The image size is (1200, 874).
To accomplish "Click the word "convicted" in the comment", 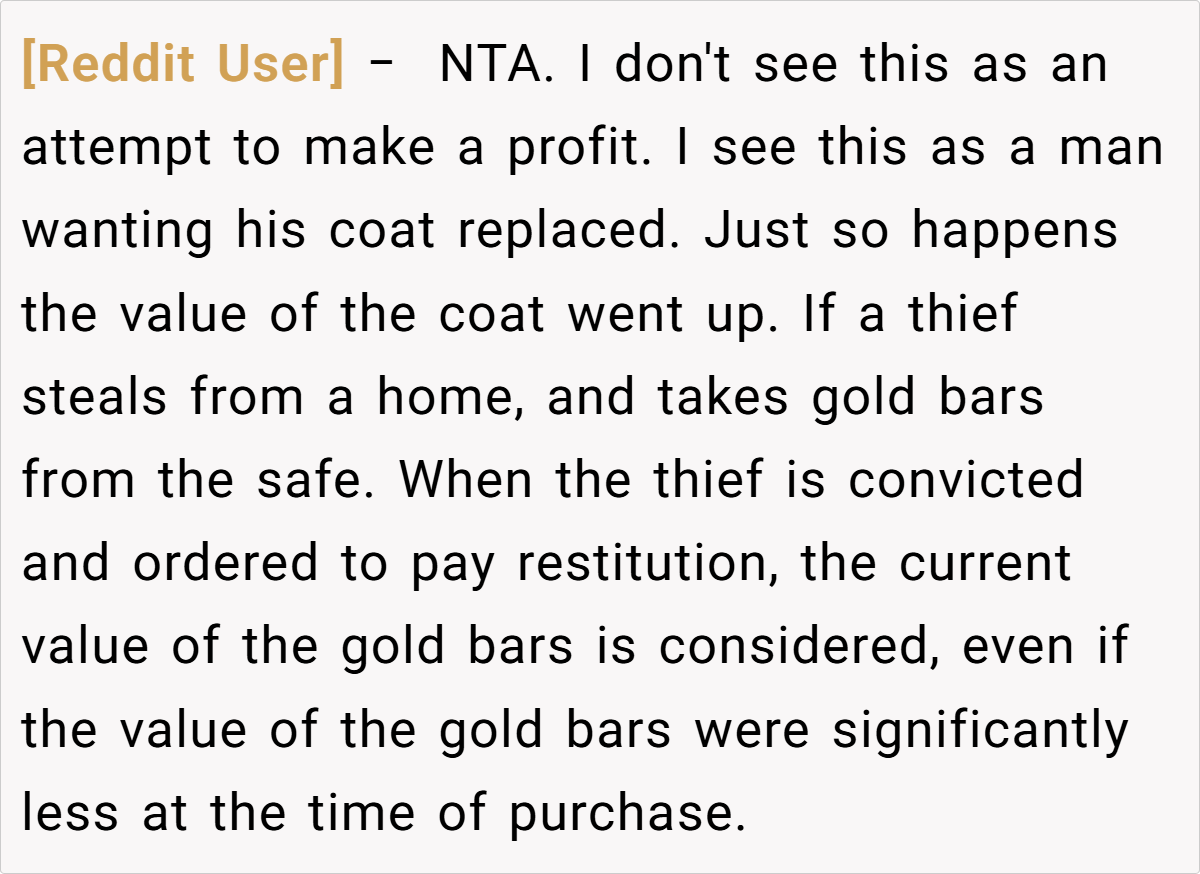I will (x=966, y=480).
